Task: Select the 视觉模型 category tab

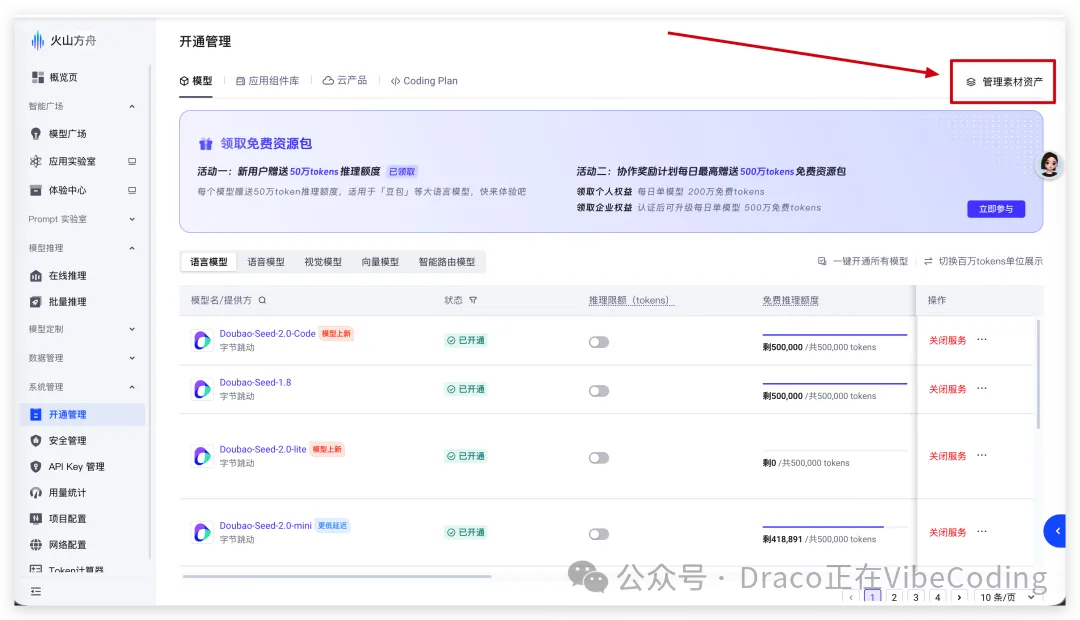Action: (323, 262)
